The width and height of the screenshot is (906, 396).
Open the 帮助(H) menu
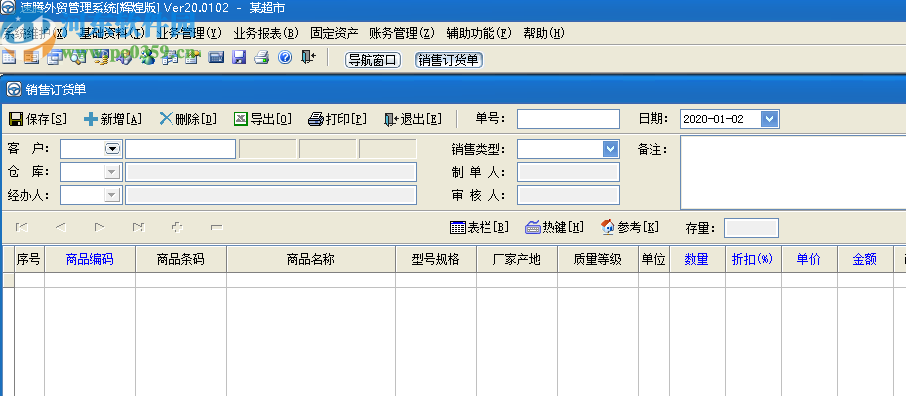(x=544, y=34)
